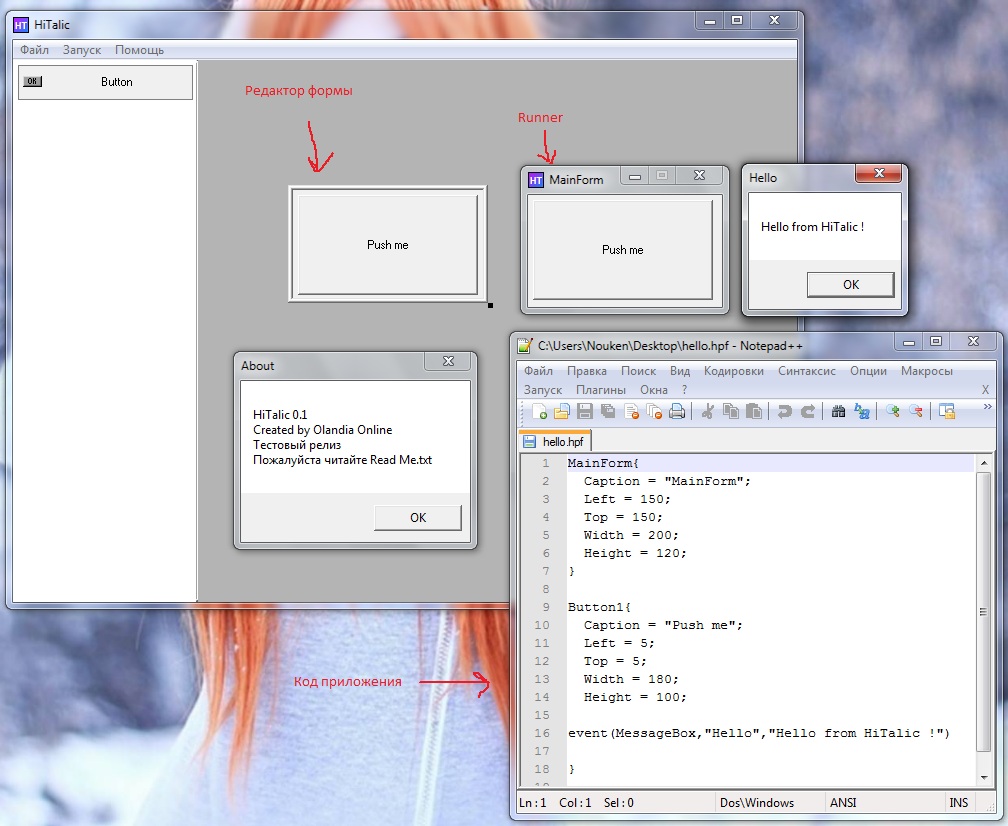Click the Open file folder icon
The height and width of the screenshot is (826, 1008).
(x=562, y=412)
